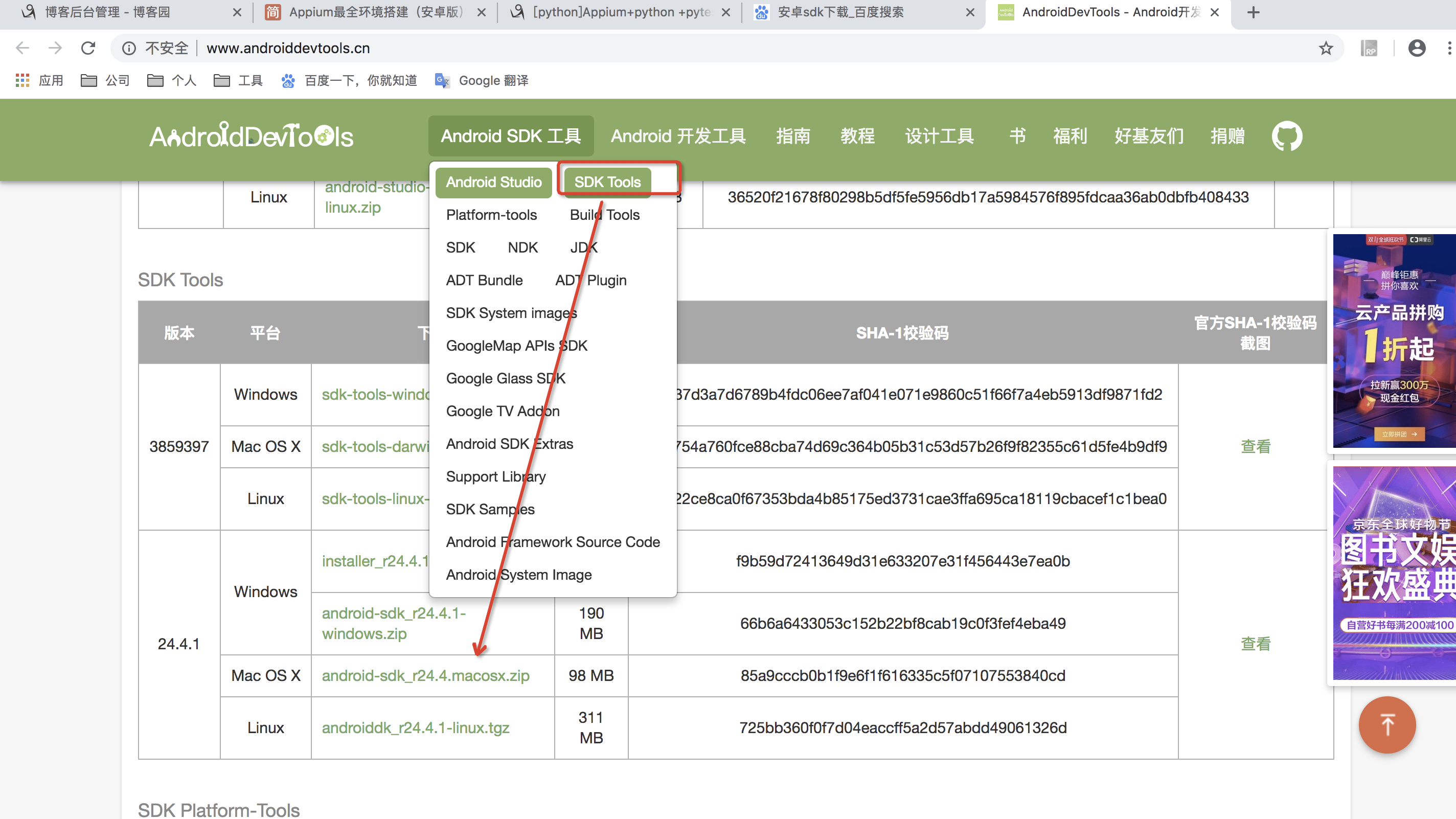Select SDK Tools in the dropdown
Image resolution: width=1456 pixels, height=819 pixels.
pyautogui.click(x=608, y=182)
